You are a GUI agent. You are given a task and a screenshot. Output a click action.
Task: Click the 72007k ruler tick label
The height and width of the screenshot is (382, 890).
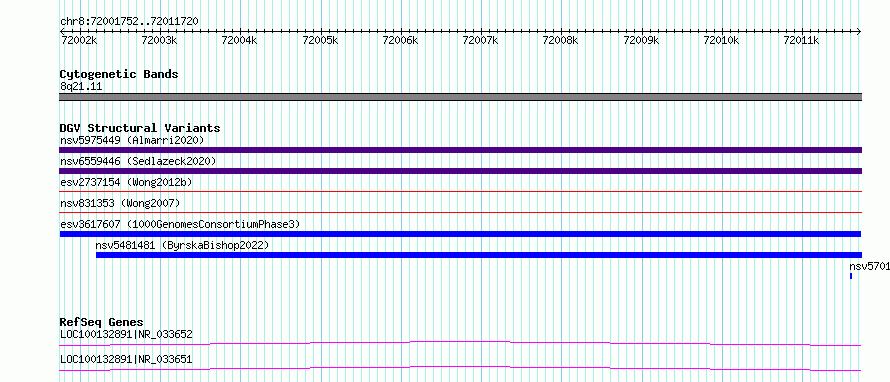coord(481,40)
